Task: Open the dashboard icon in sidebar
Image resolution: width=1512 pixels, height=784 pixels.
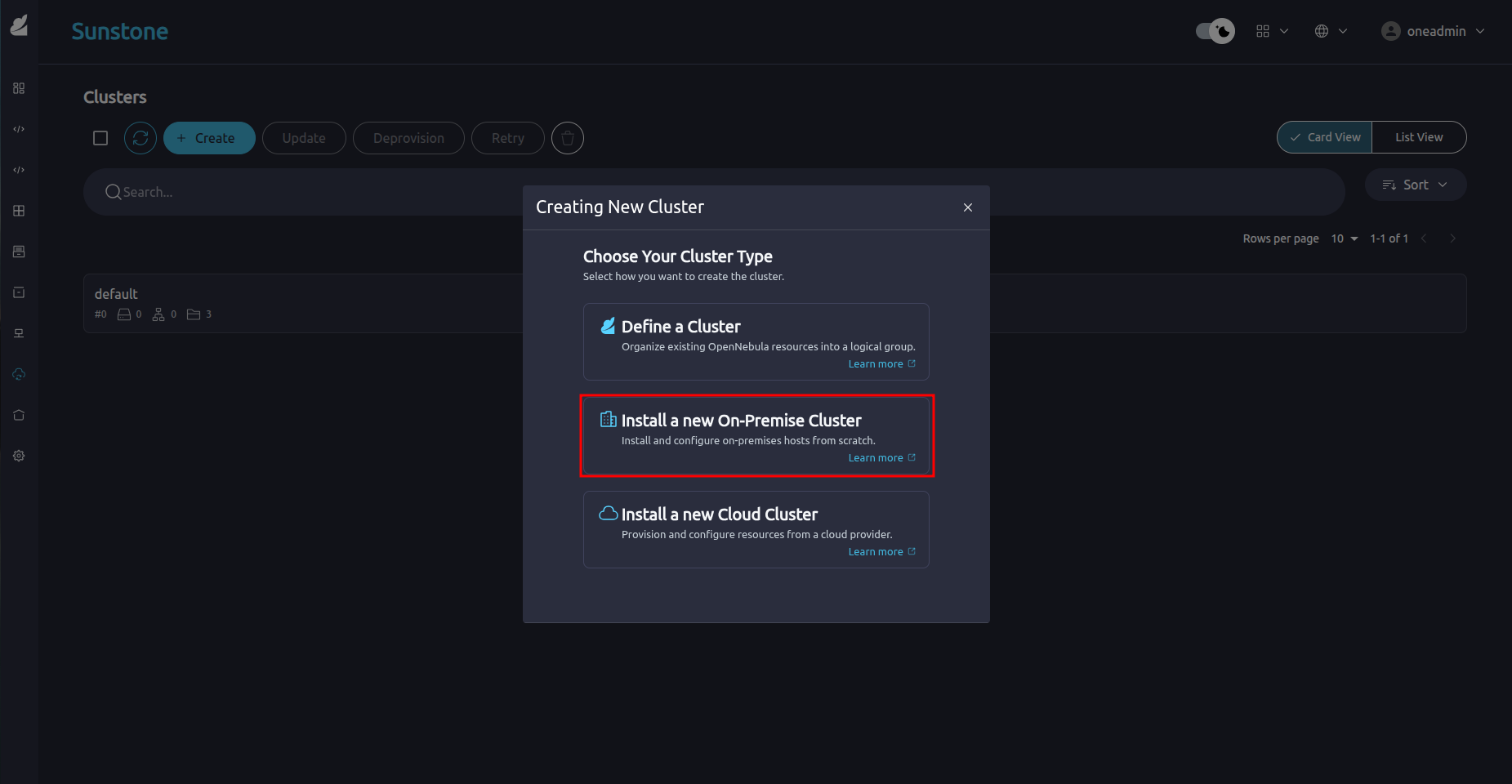Action: pyautogui.click(x=19, y=88)
